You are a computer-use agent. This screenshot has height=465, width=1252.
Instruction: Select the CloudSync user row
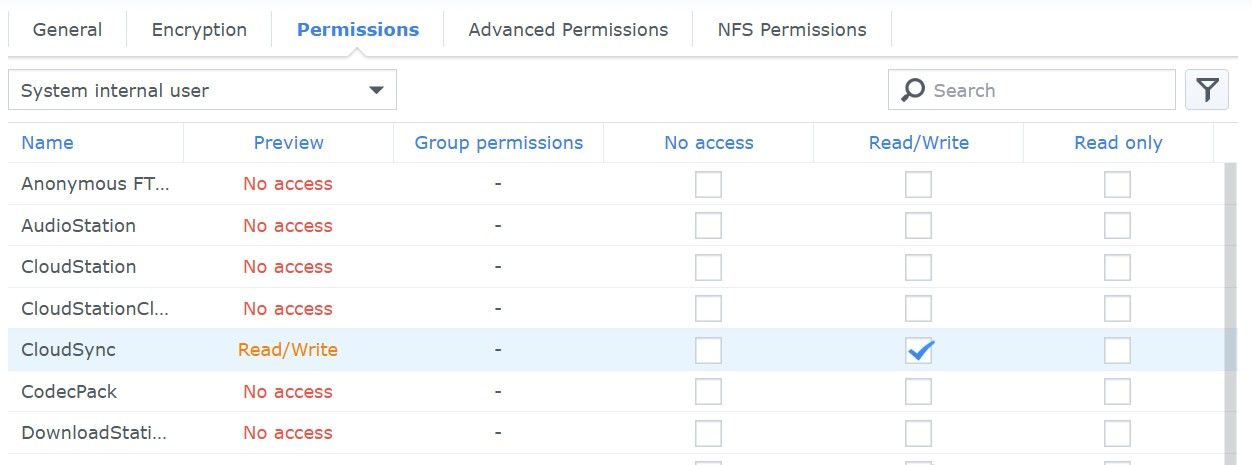point(69,350)
